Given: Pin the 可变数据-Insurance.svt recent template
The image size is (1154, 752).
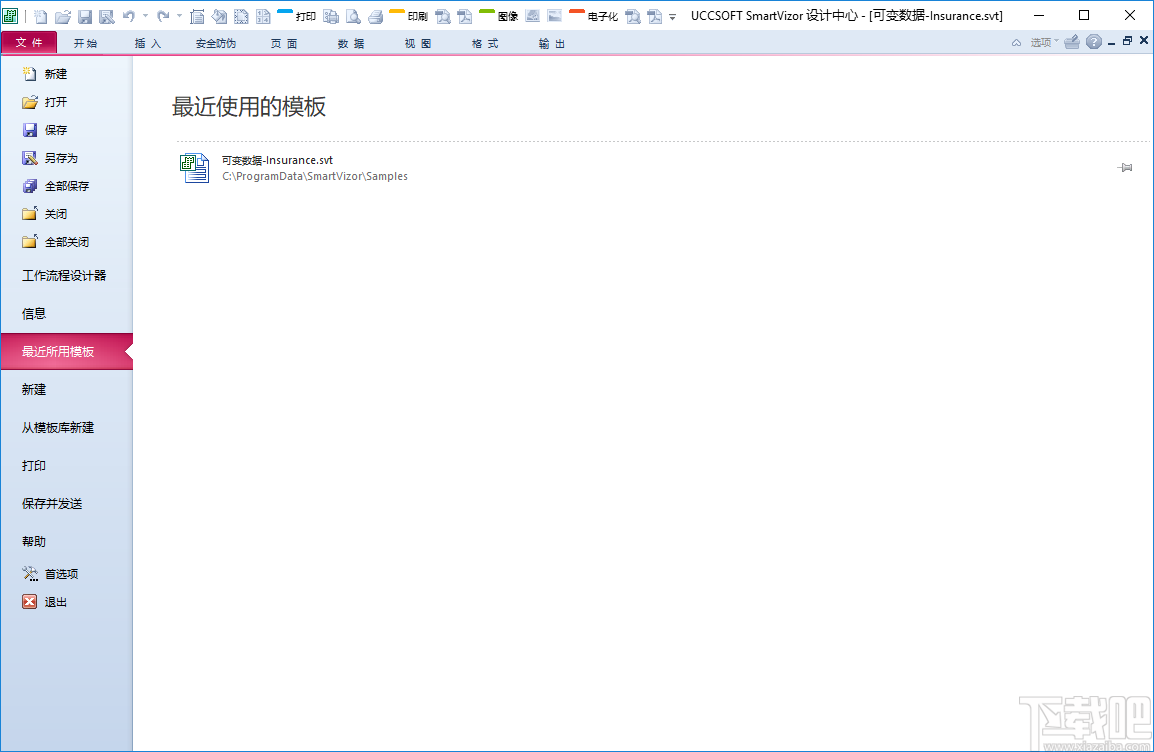Looking at the screenshot, I should click(x=1126, y=167).
